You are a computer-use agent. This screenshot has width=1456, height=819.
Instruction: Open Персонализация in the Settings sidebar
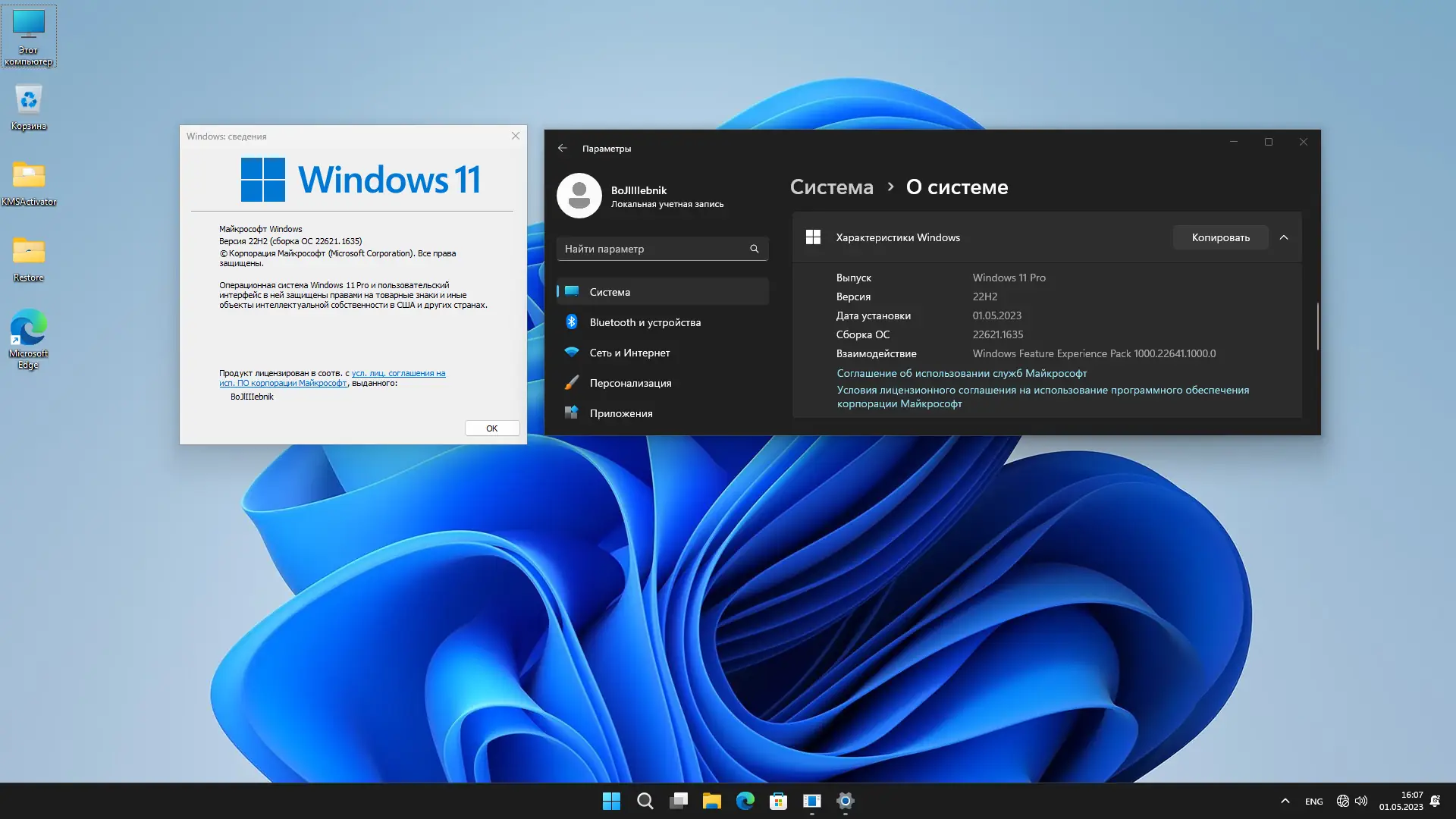tap(630, 383)
